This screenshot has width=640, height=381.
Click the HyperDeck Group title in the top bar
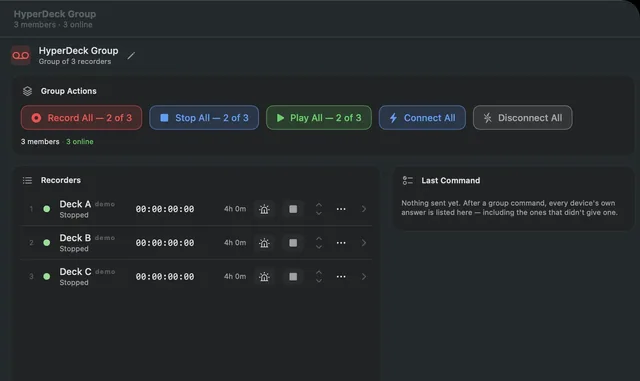pos(55,14)
